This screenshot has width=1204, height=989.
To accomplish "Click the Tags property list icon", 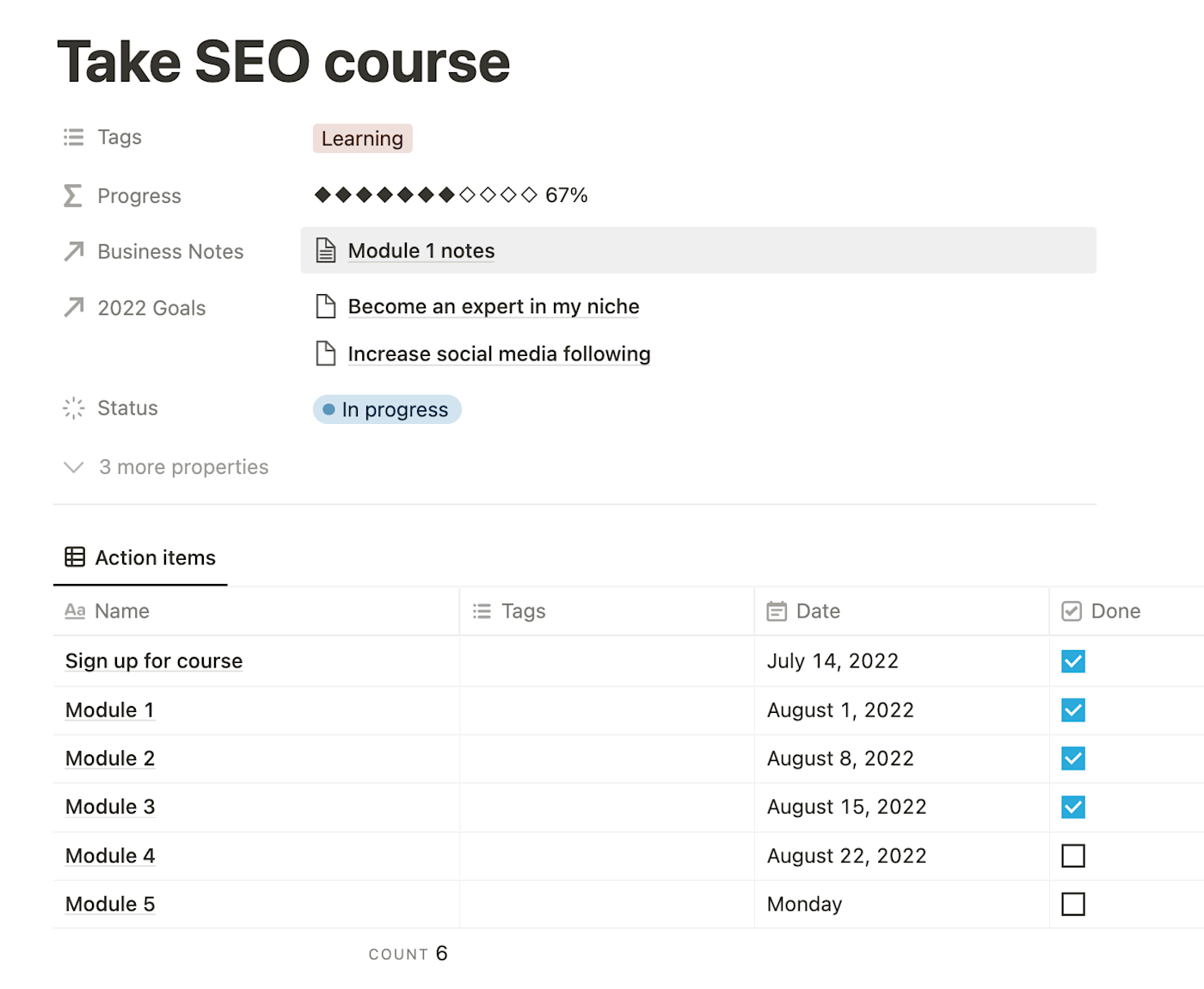I will pyautogui.click(x=74, y=138).
